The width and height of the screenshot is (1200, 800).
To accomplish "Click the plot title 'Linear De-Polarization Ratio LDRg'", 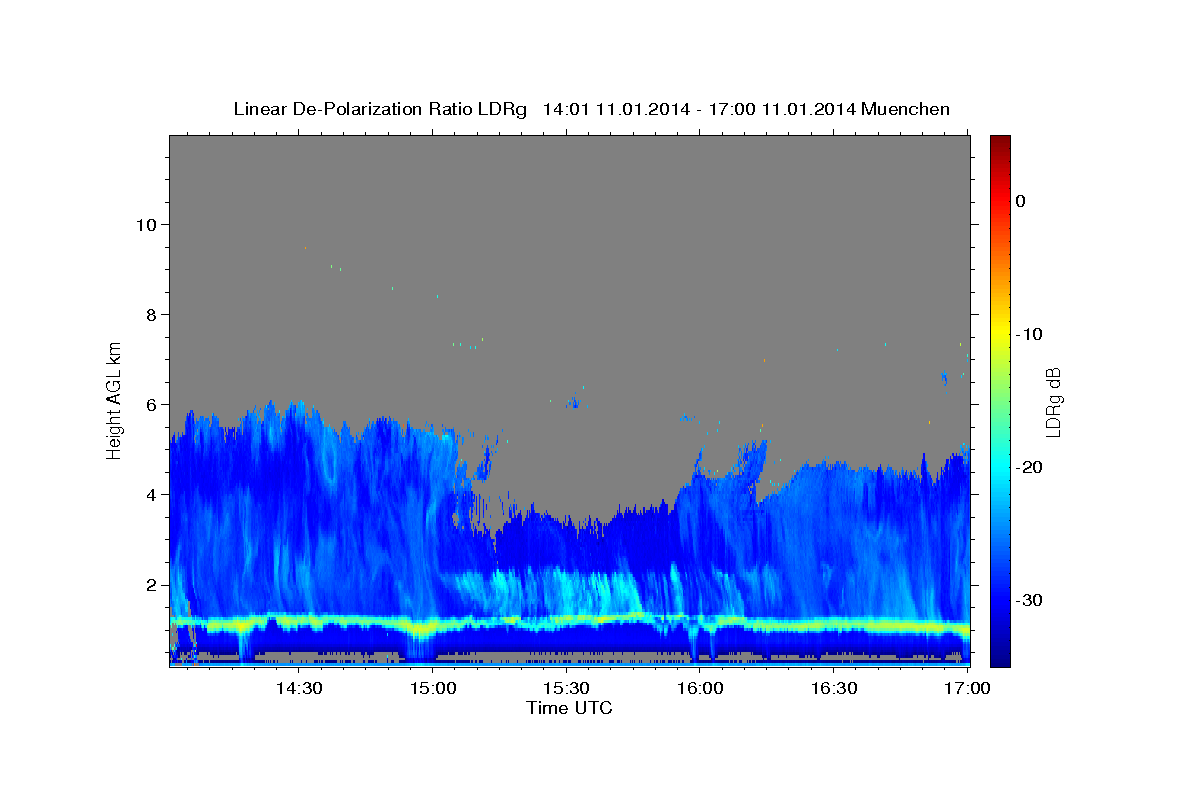I will click(x=379, y=109).
